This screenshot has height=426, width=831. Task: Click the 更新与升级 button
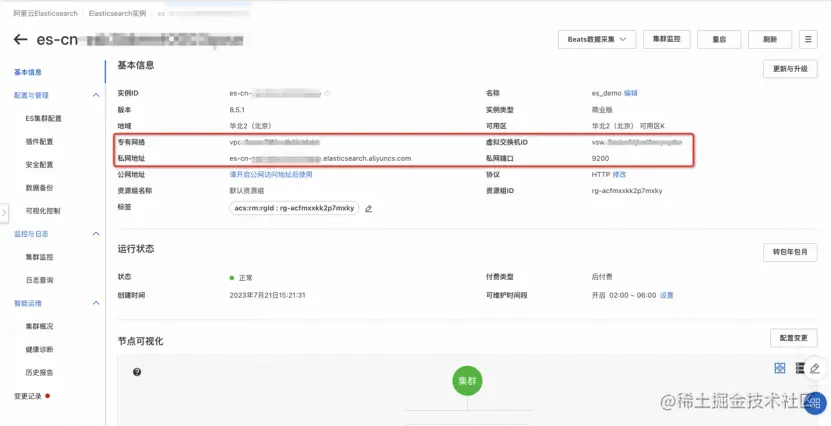point(790,69)
